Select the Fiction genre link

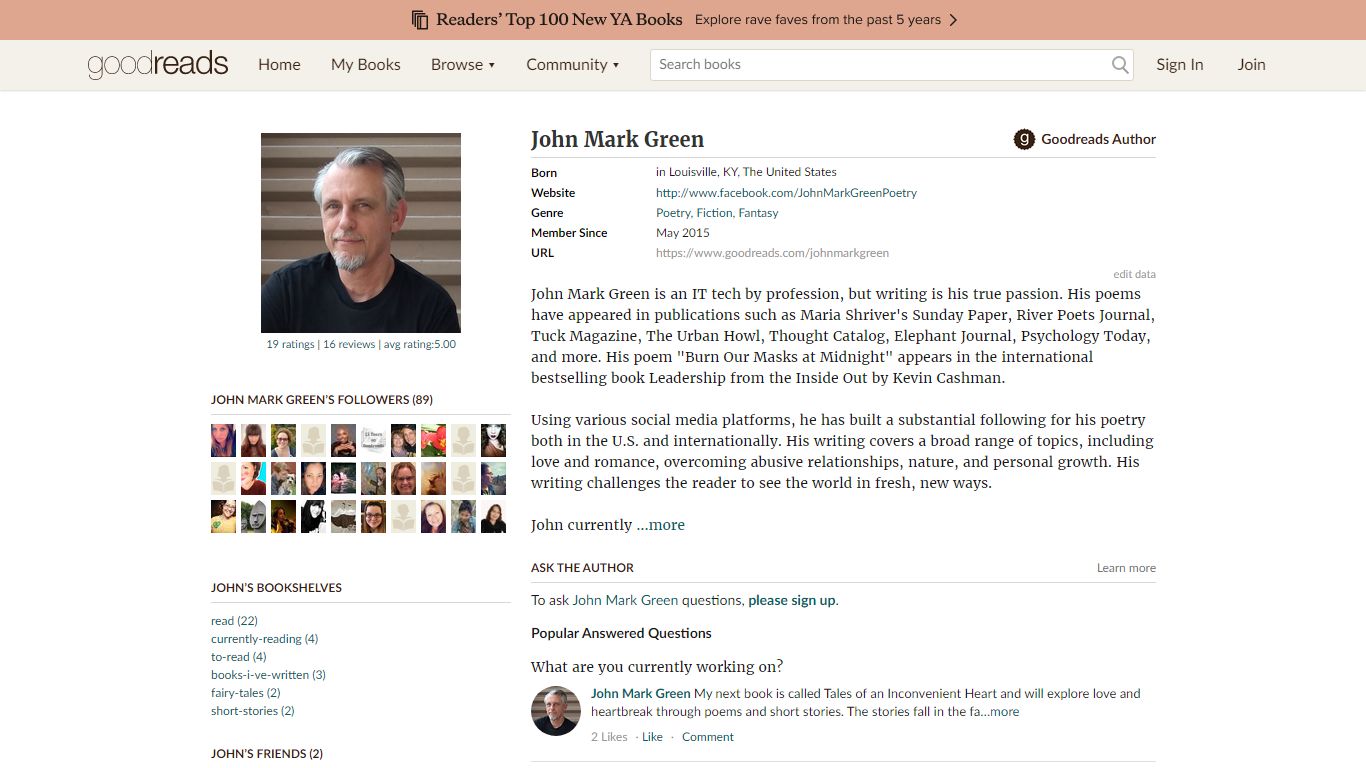(x=715, y=213)
